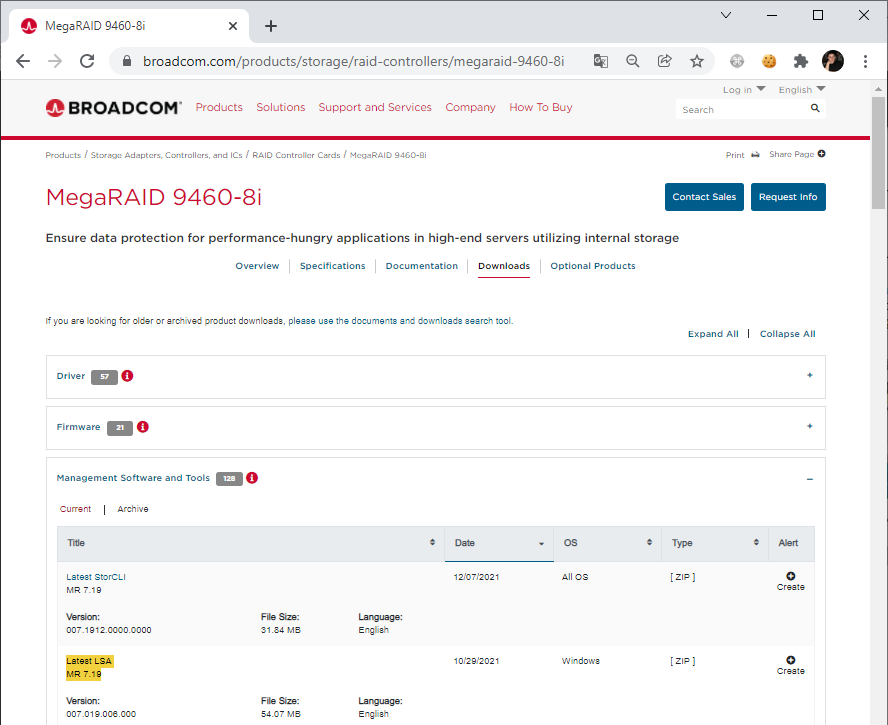
Task: Click the Broadcom logo
Action: (x=113, y=108)
